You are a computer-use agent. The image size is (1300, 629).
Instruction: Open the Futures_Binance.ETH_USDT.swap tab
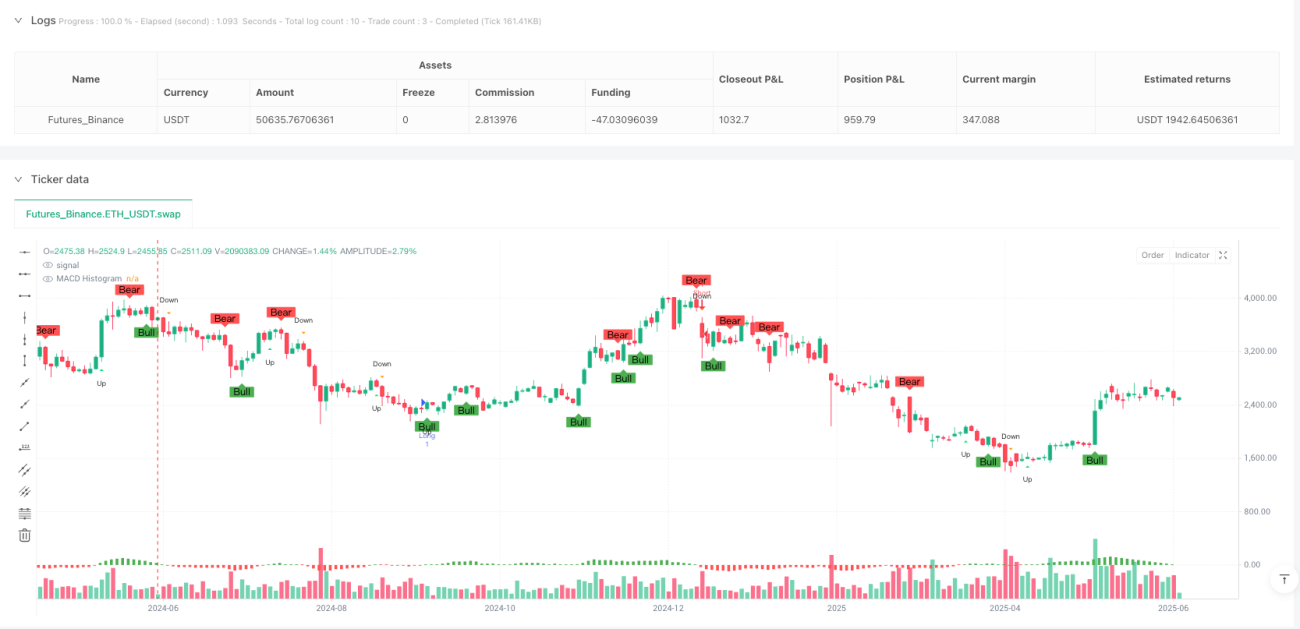pos(104,214)
